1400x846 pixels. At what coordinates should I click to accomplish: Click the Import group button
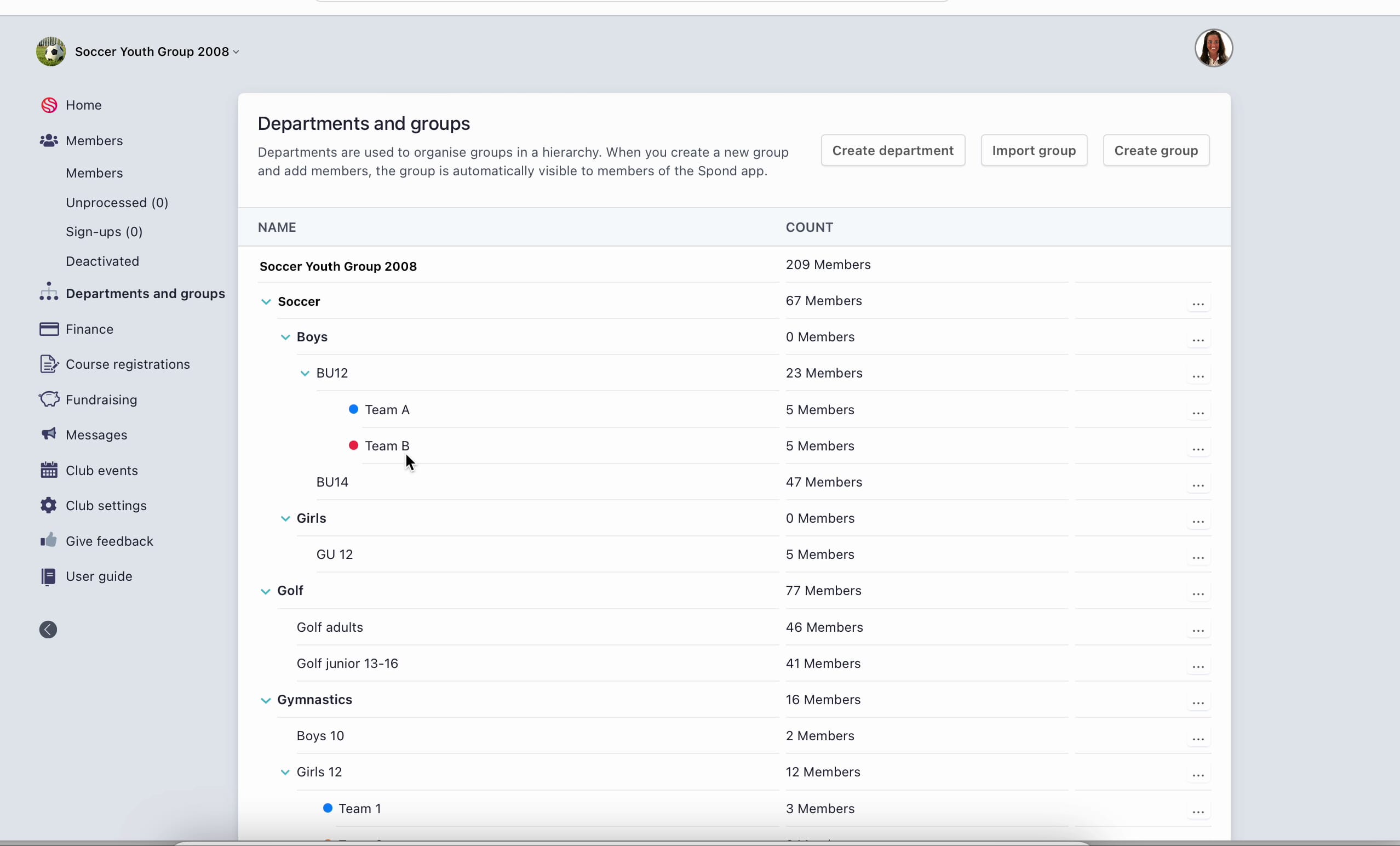(1034, 151)
